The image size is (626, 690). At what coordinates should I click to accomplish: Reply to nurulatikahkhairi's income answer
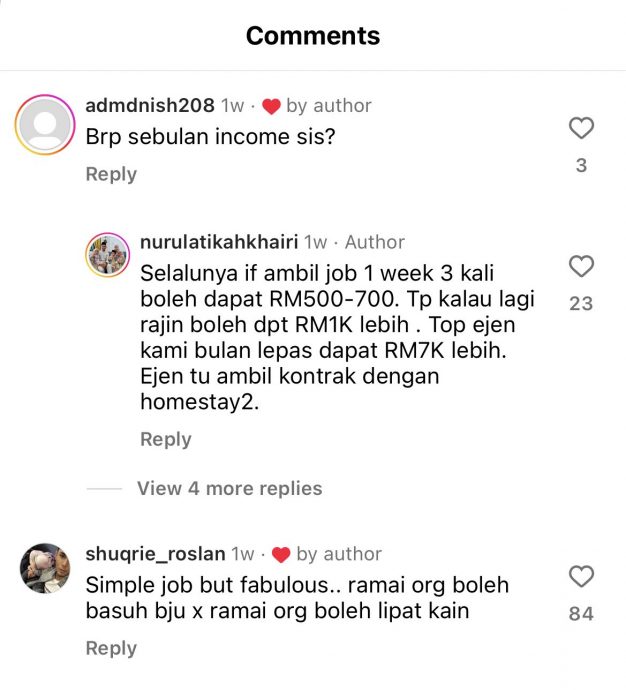click(x=166, y=439)
